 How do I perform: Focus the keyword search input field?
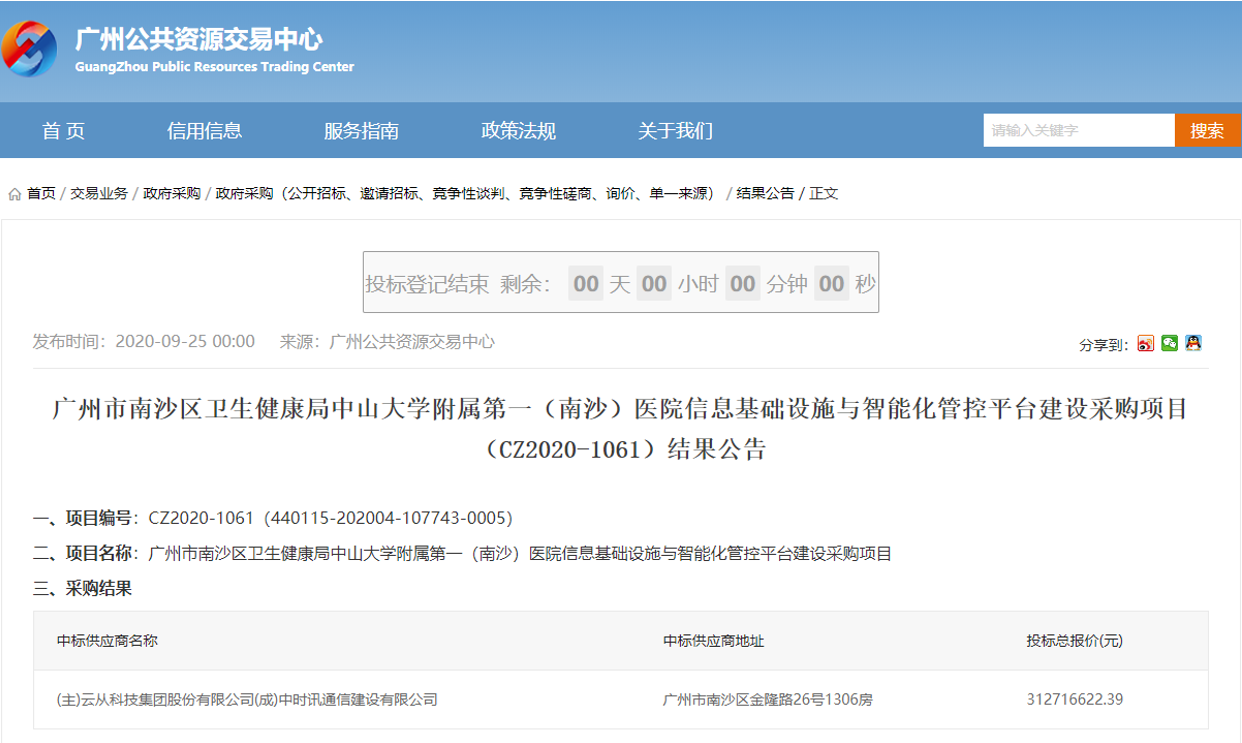(x=1079, y=130)
